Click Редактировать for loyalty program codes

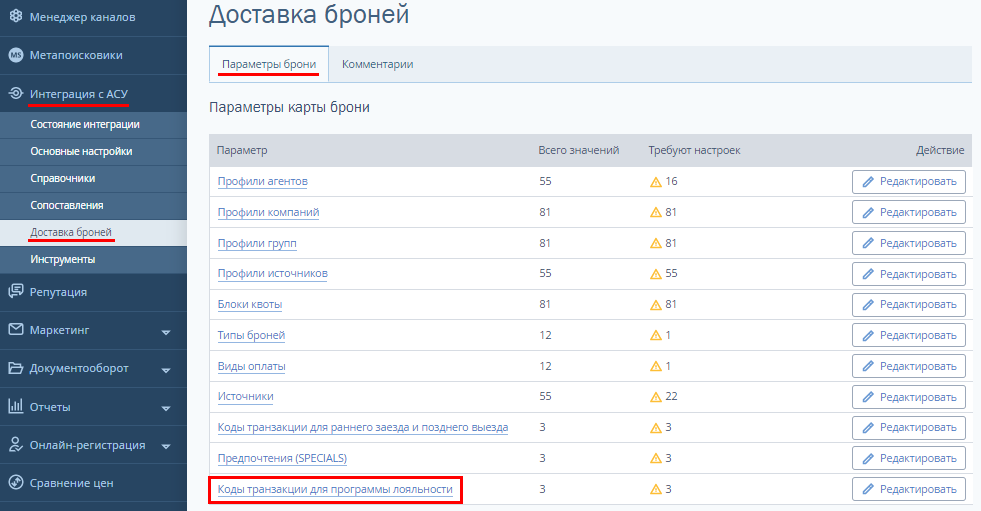pos(908,489)
